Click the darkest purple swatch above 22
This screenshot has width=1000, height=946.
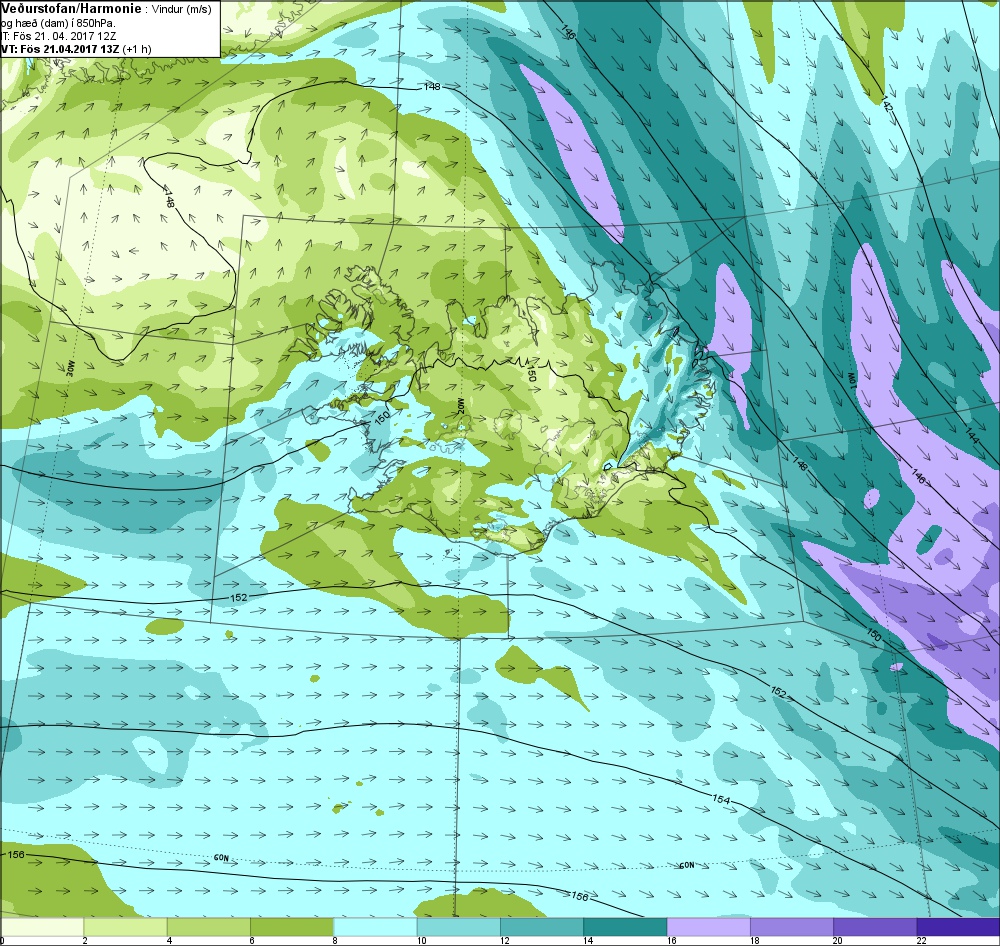(x=958, y=926)
